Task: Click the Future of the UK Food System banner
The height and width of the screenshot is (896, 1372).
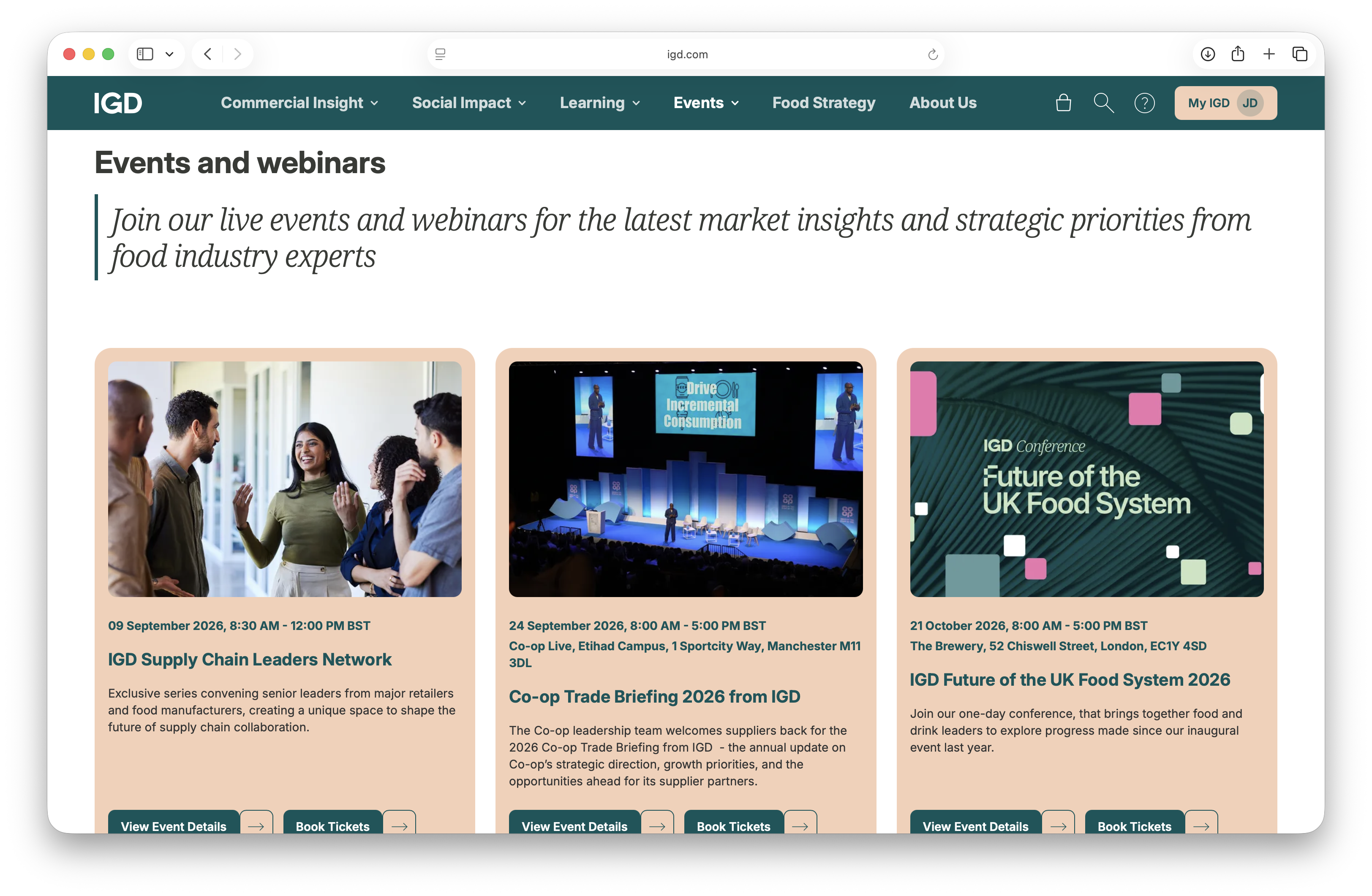Action: coord(1086,479)
